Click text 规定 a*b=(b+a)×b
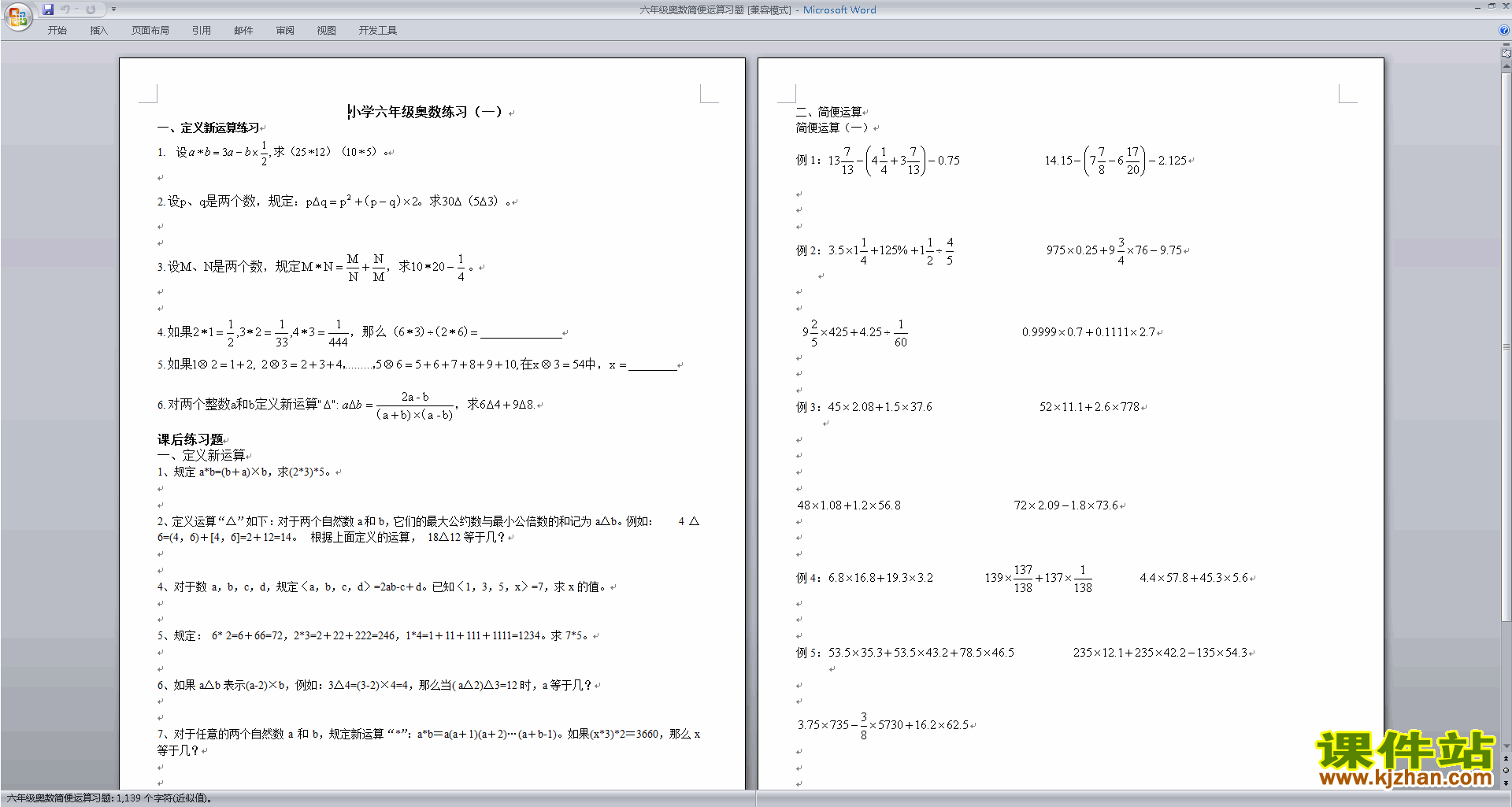This screenshot has width=1512, height=807. [x=224, y=472]
